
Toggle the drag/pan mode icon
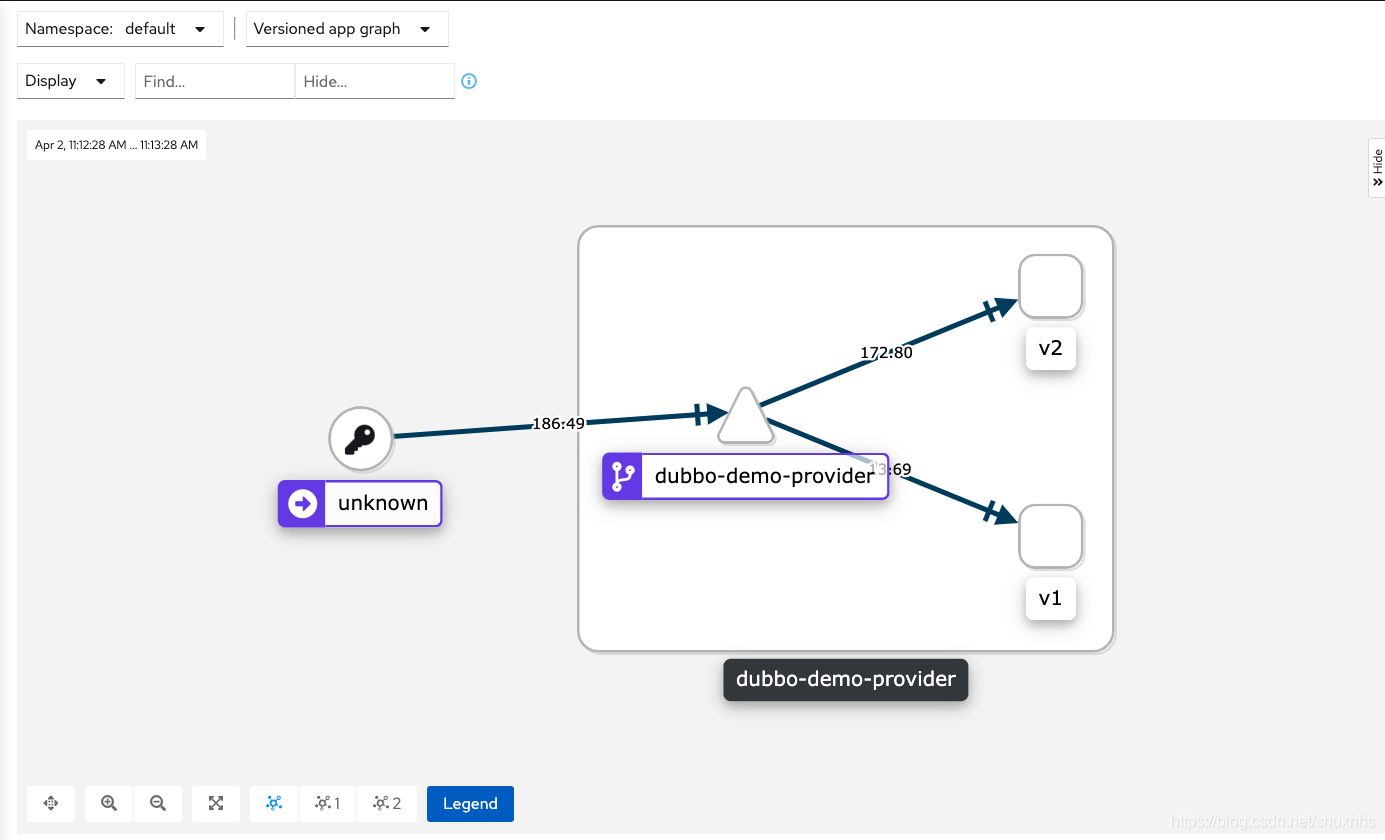point(51,803)
